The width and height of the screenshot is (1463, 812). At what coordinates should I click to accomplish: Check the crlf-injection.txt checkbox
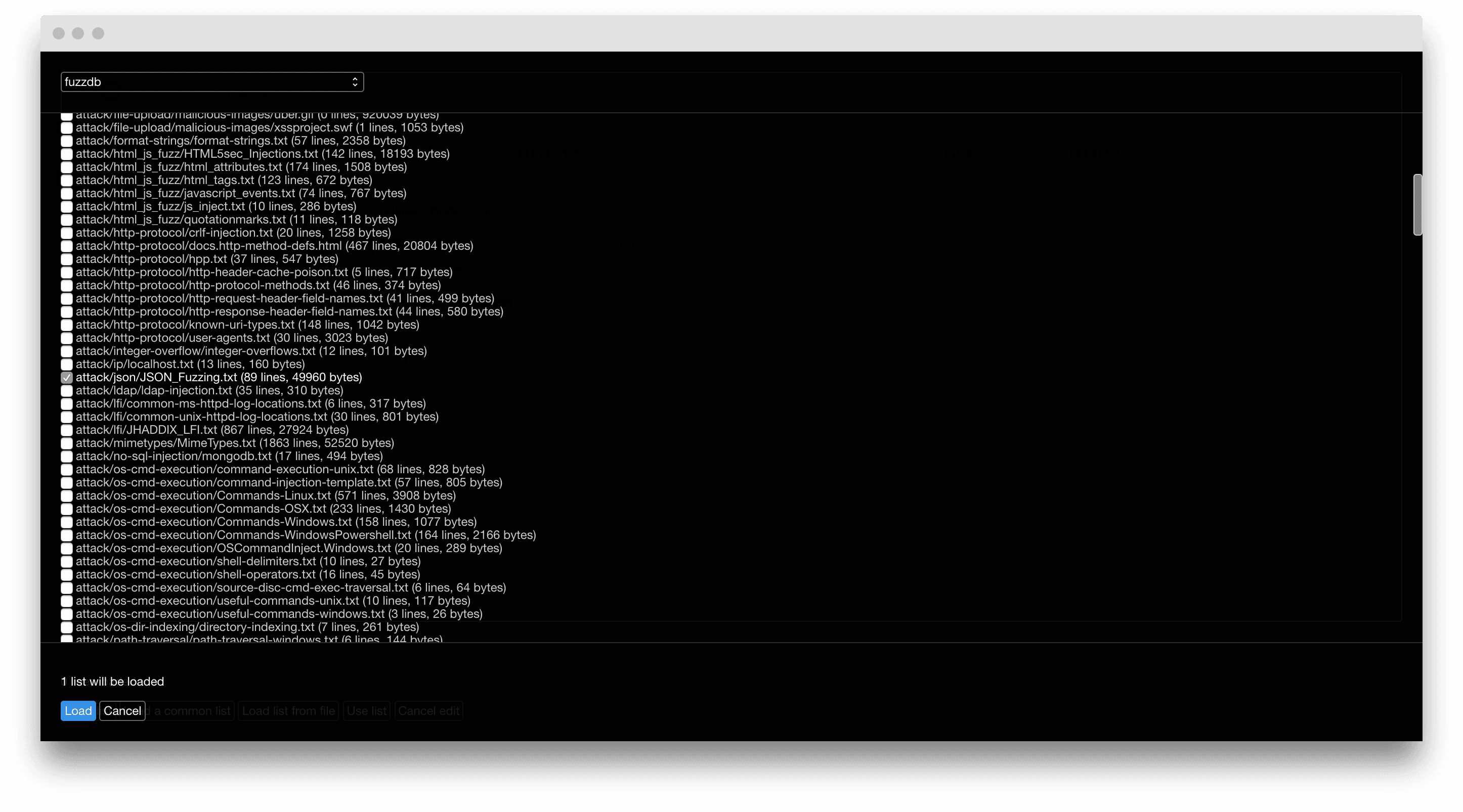tap(66, 233)
